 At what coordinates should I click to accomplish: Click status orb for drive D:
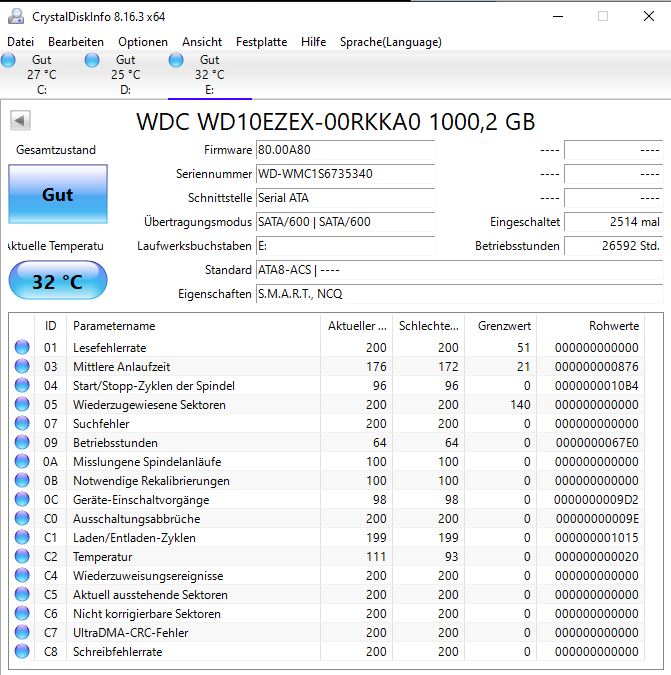click(x=92, y=60)
